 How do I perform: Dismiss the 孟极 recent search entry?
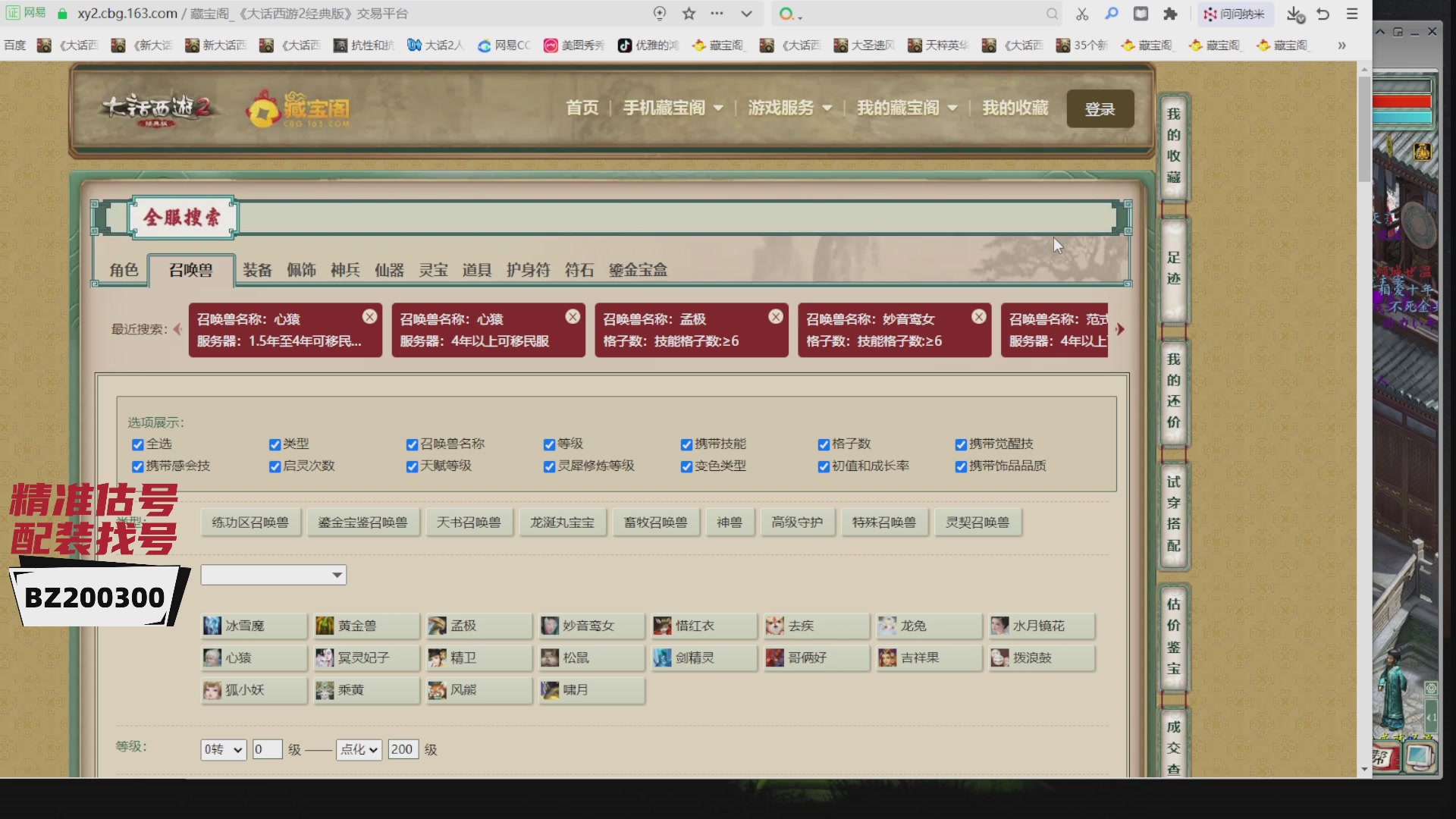776,316
